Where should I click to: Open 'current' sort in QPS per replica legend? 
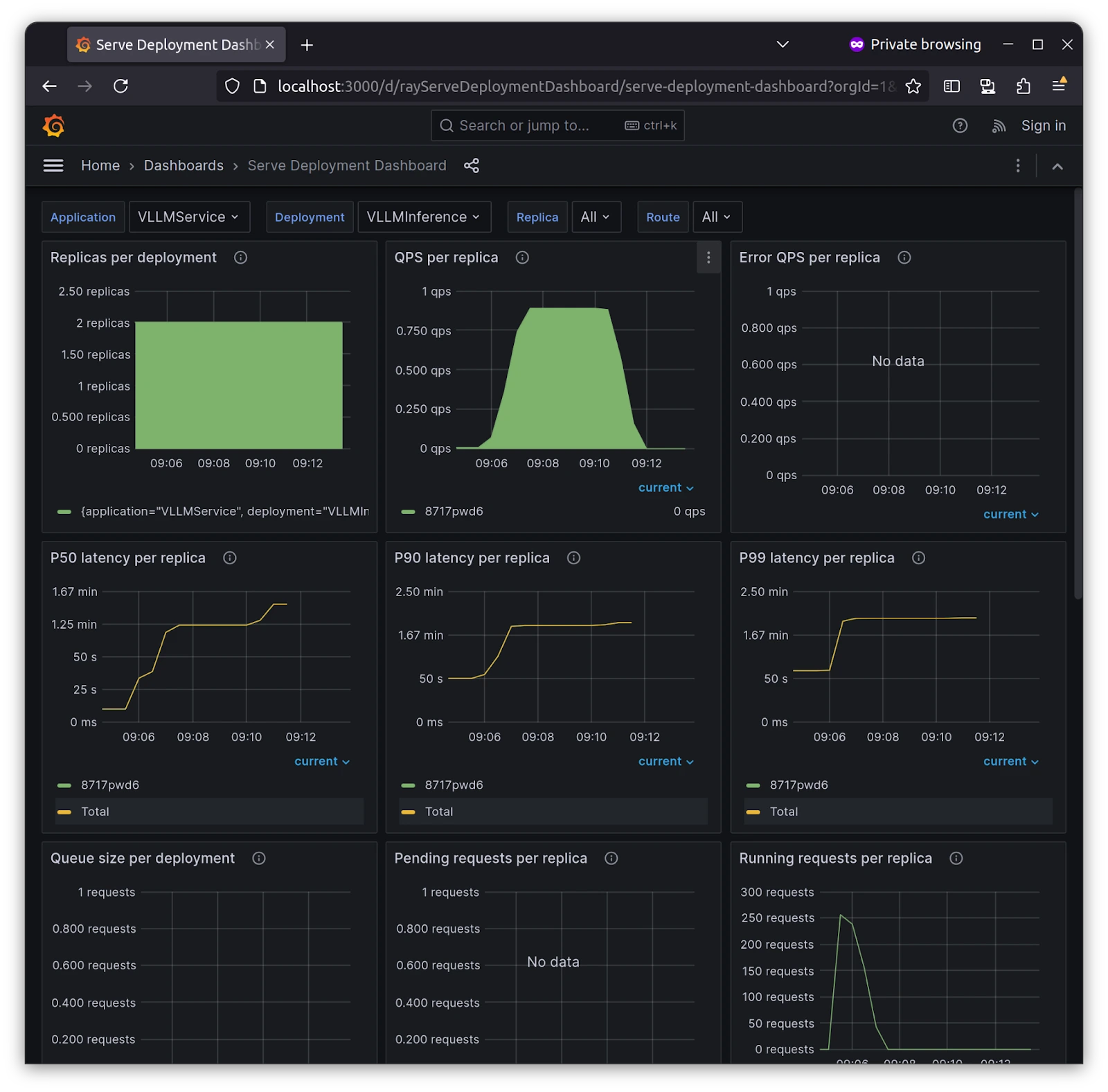point(665,488)
